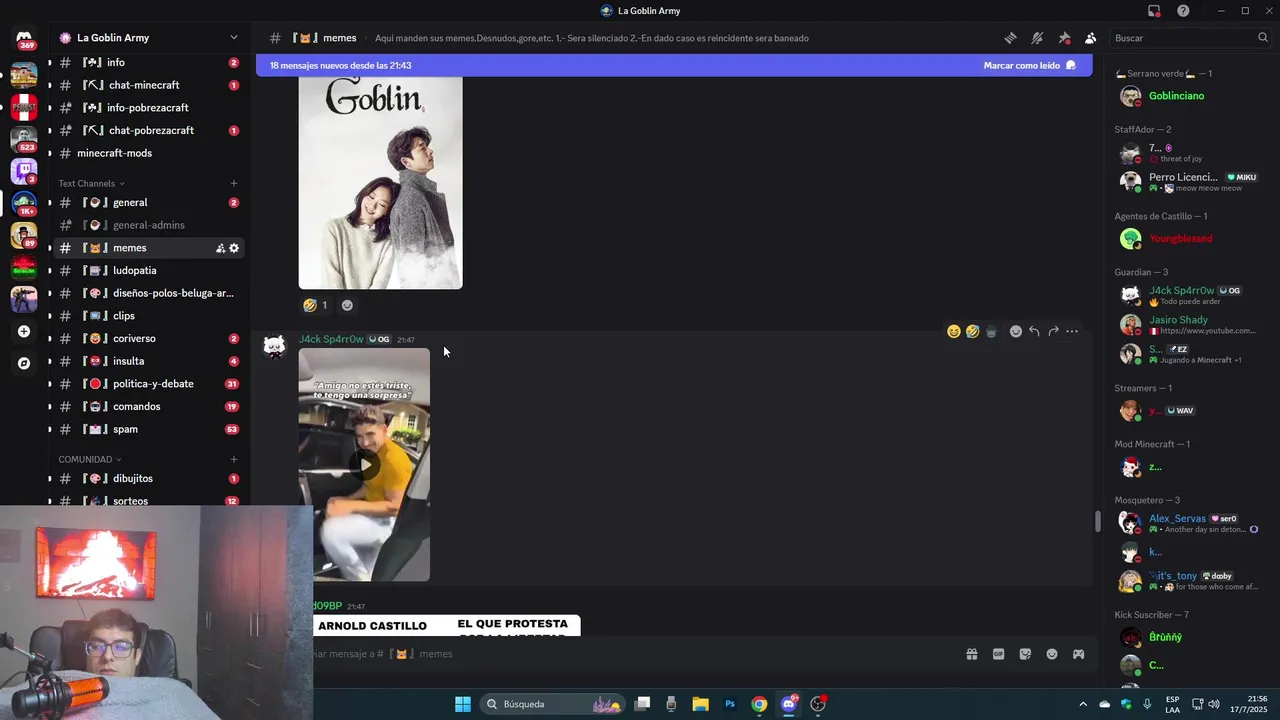The image size is (1280, 720).
Task: Open the politica-y-debate channel
Action: pyautogui.click(x=149, y=384)
